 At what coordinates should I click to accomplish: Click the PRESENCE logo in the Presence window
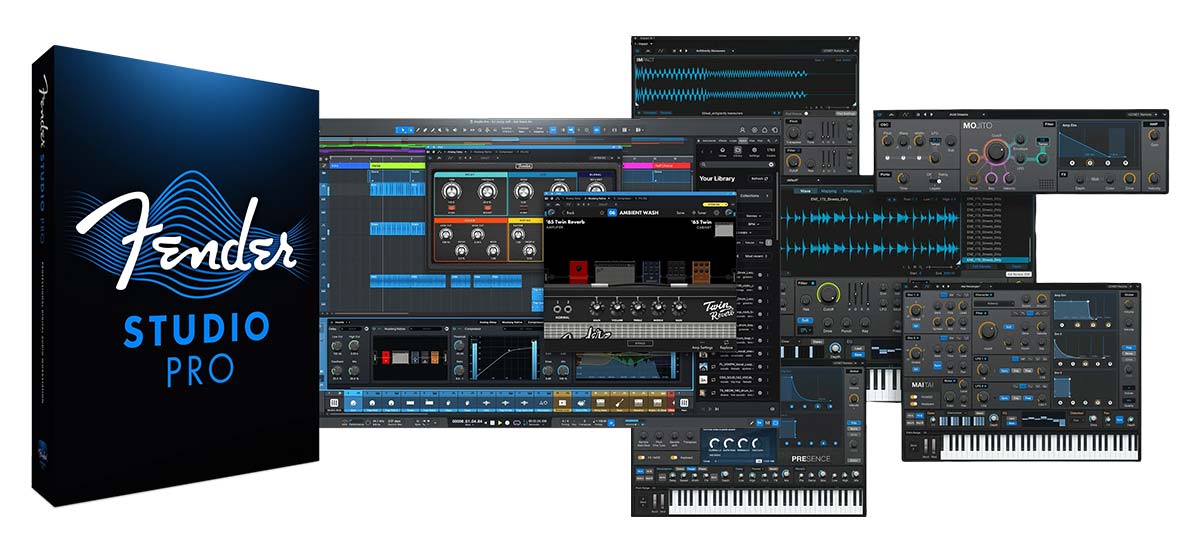(x=811, y=459)
